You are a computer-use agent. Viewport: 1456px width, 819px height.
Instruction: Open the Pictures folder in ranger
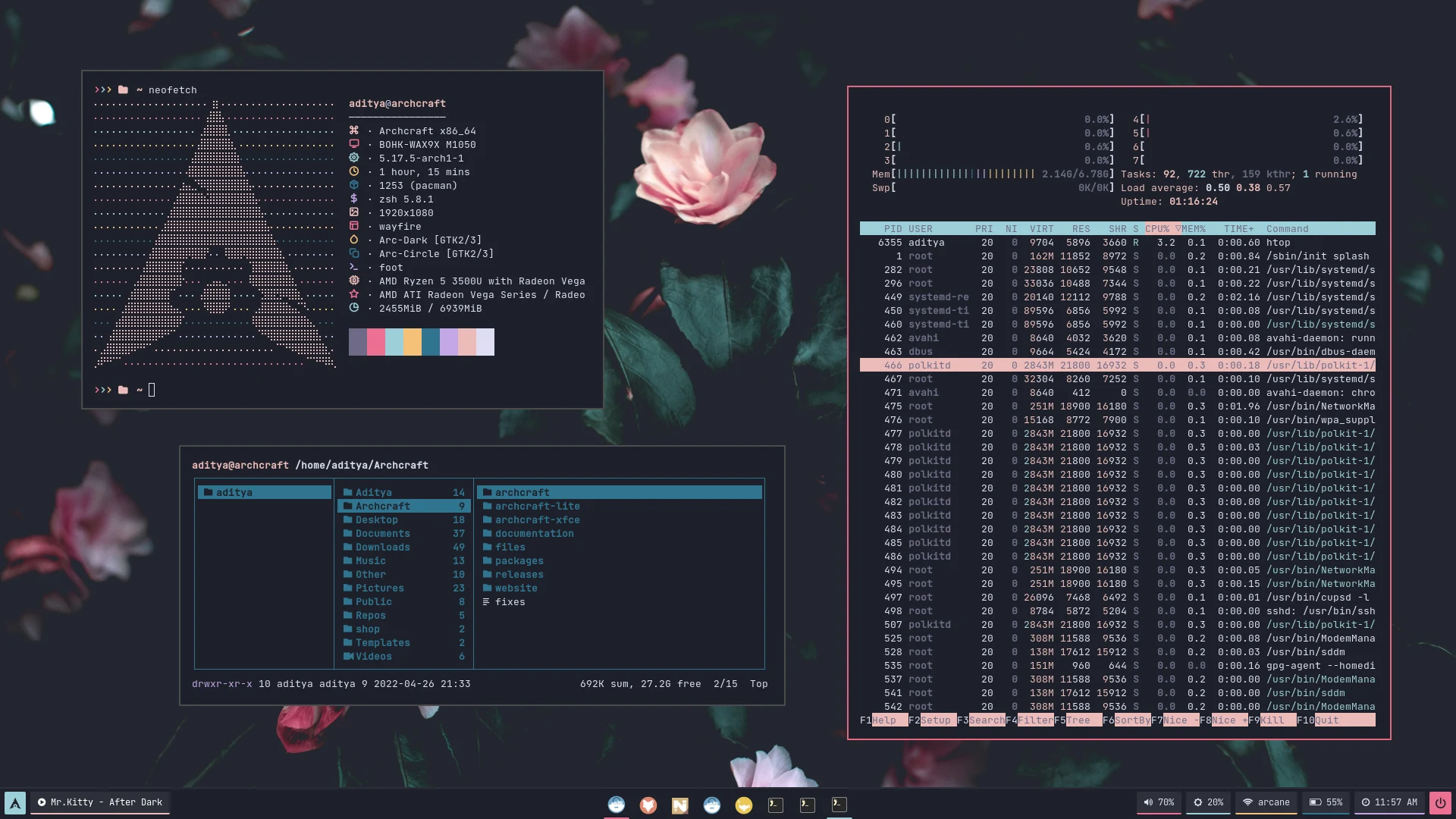(x=403, y=588)
